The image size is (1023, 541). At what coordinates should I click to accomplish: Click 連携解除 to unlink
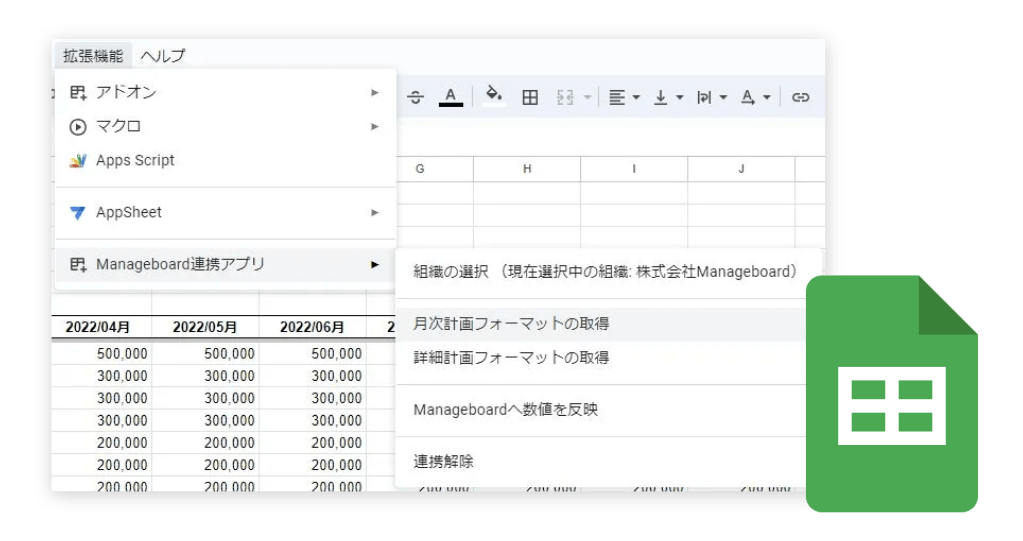coord(600,462)
